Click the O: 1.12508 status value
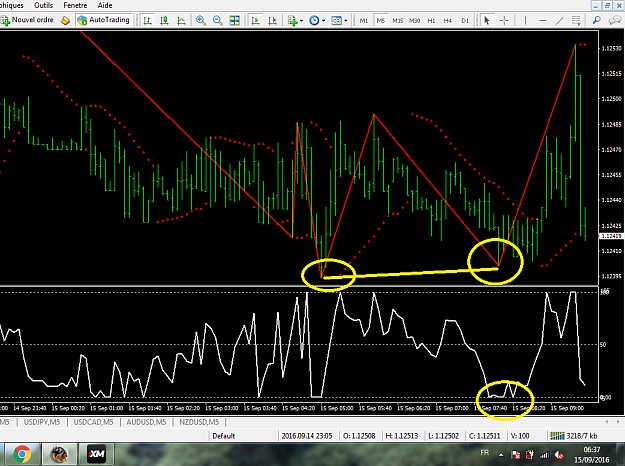The width and height of the screenshot is (625, 466). [x=359, y=436]
